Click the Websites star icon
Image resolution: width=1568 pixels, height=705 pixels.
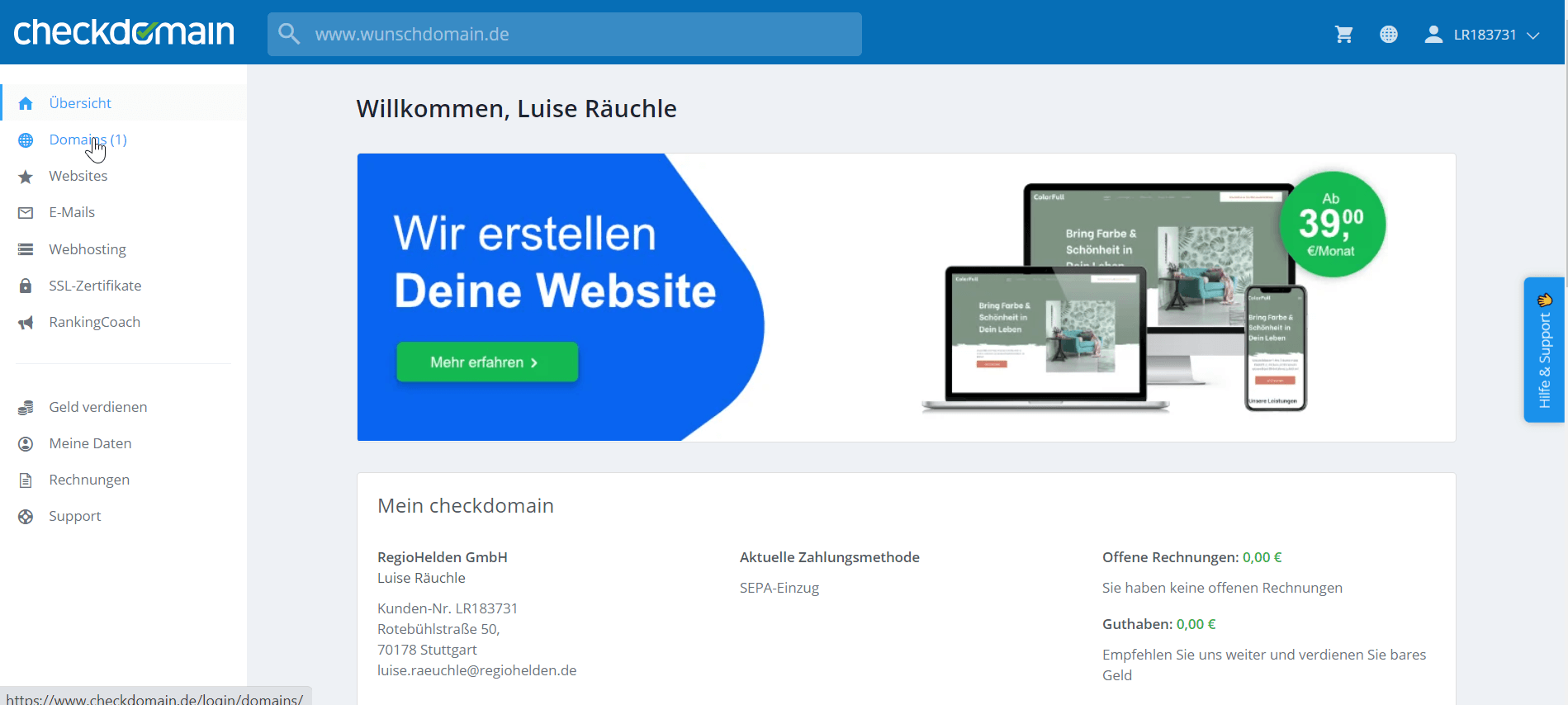(26, 177)
